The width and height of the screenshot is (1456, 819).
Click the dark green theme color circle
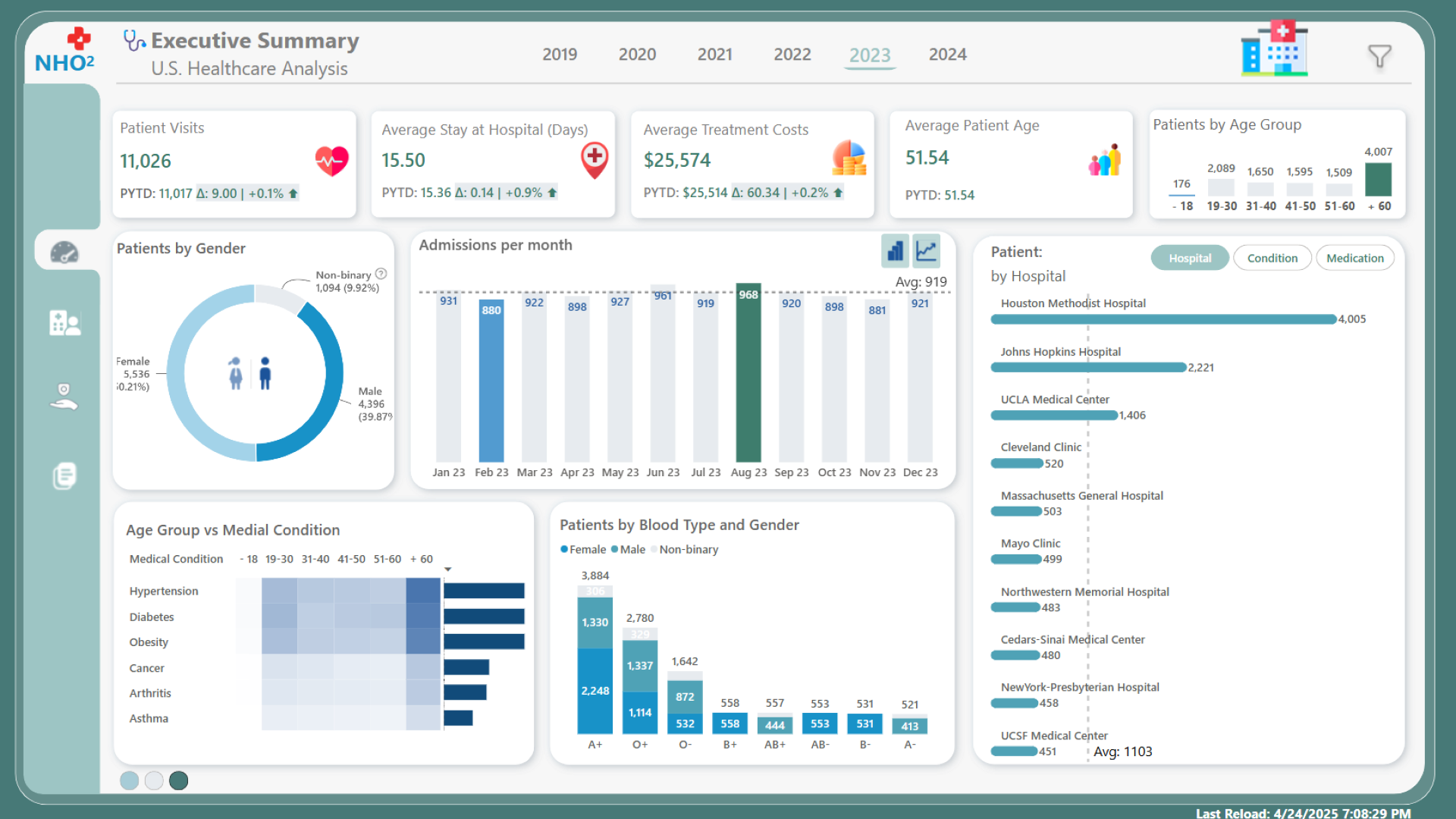tap(179, 780)
